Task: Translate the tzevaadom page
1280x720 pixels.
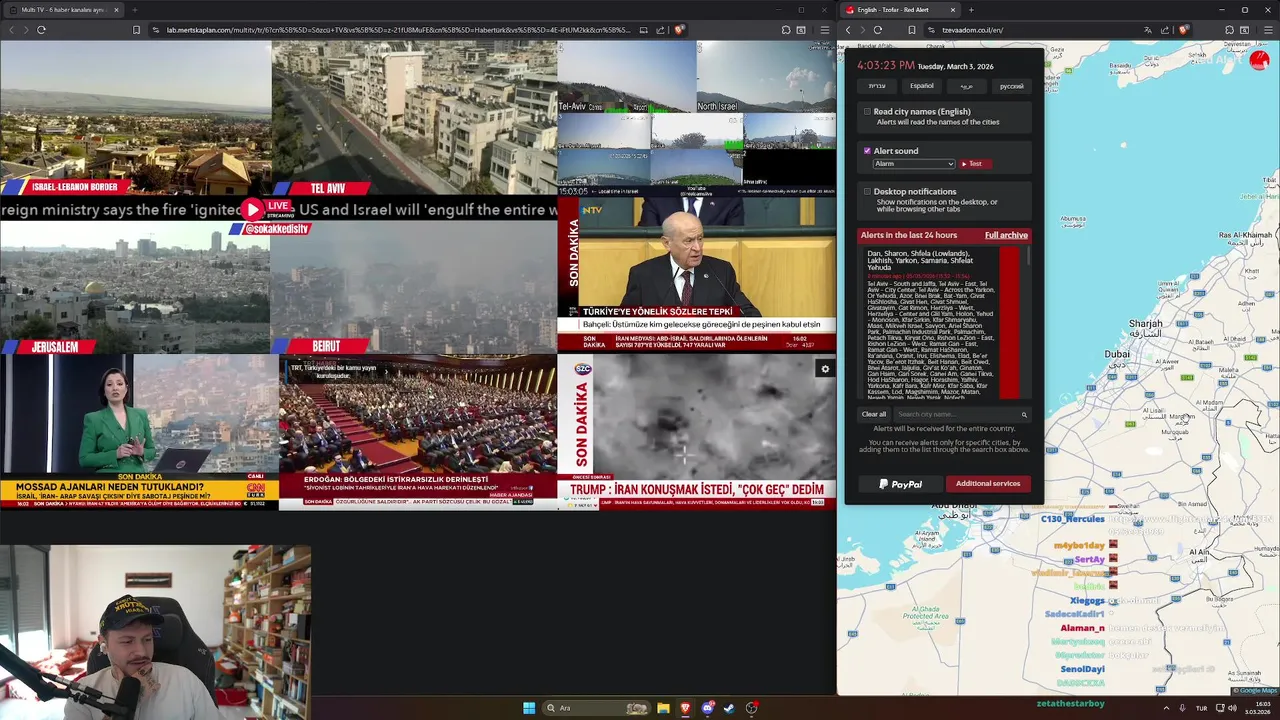Action: (x=1147, y=30)
